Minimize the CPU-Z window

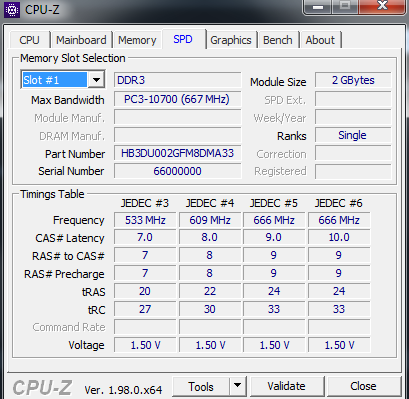coord(318,7)
